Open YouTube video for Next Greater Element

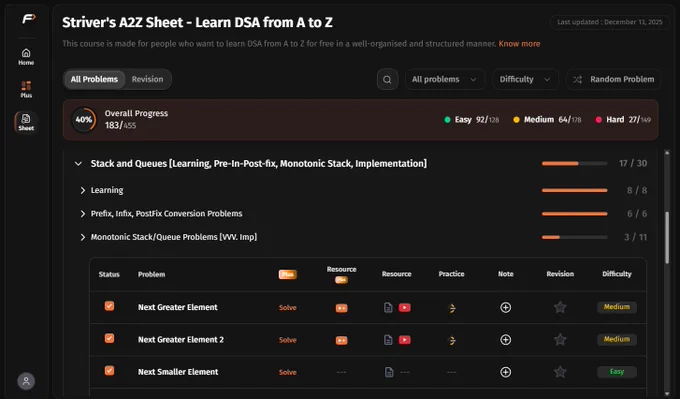pyautogui.click(x=405, y=307)
